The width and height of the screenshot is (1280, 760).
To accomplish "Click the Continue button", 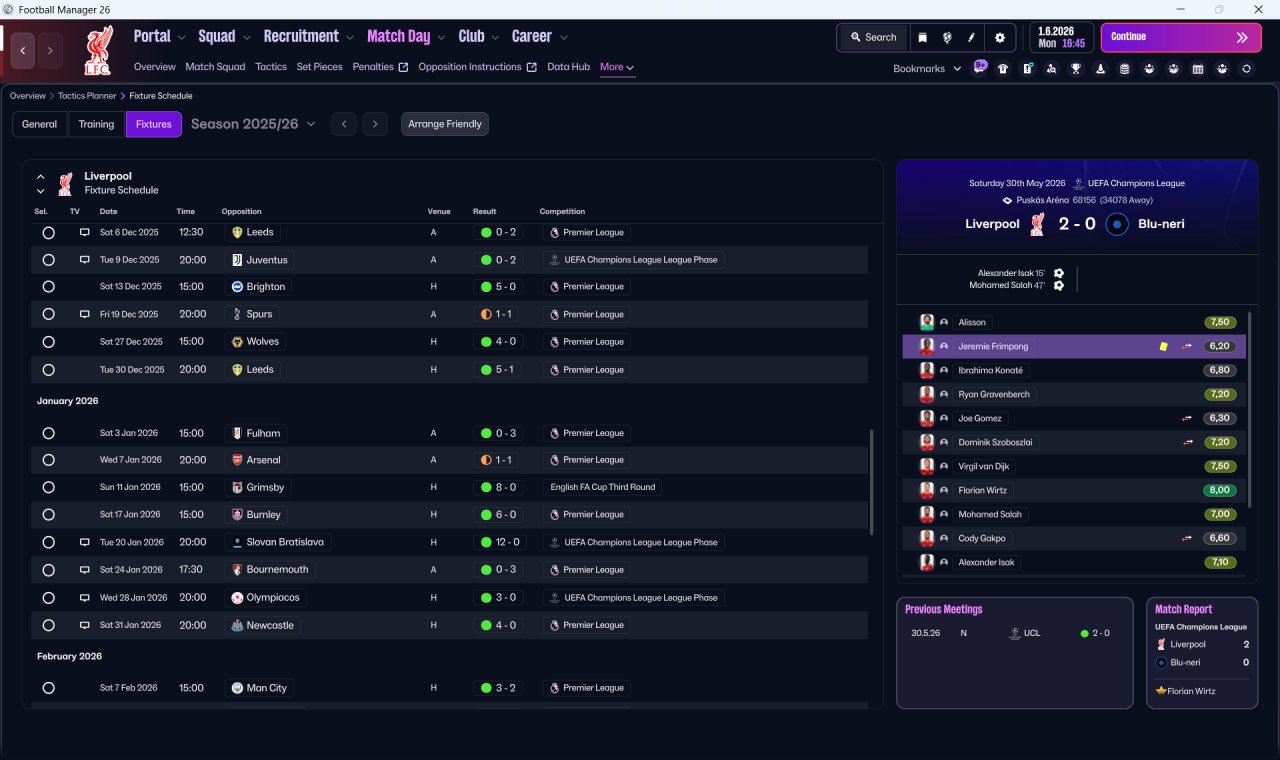I will [1181, 37].
